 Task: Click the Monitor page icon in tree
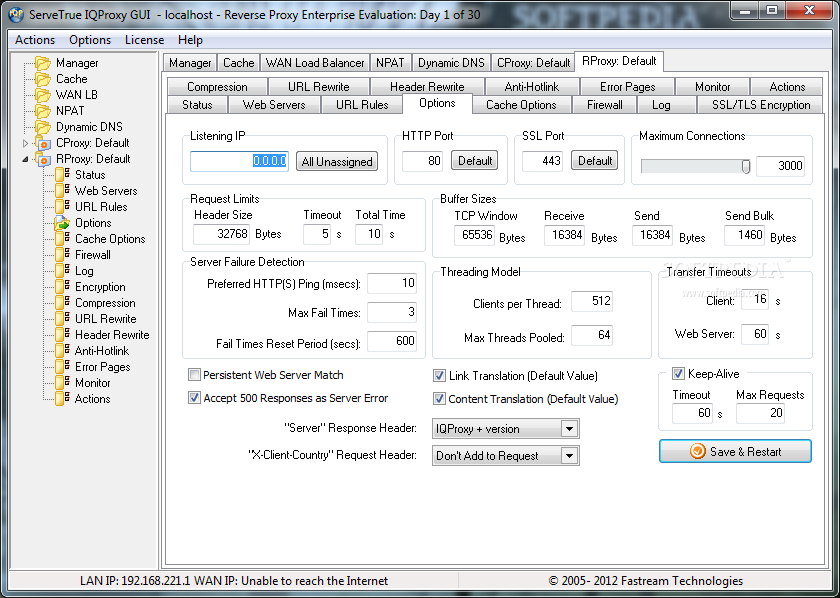(62, 383)
